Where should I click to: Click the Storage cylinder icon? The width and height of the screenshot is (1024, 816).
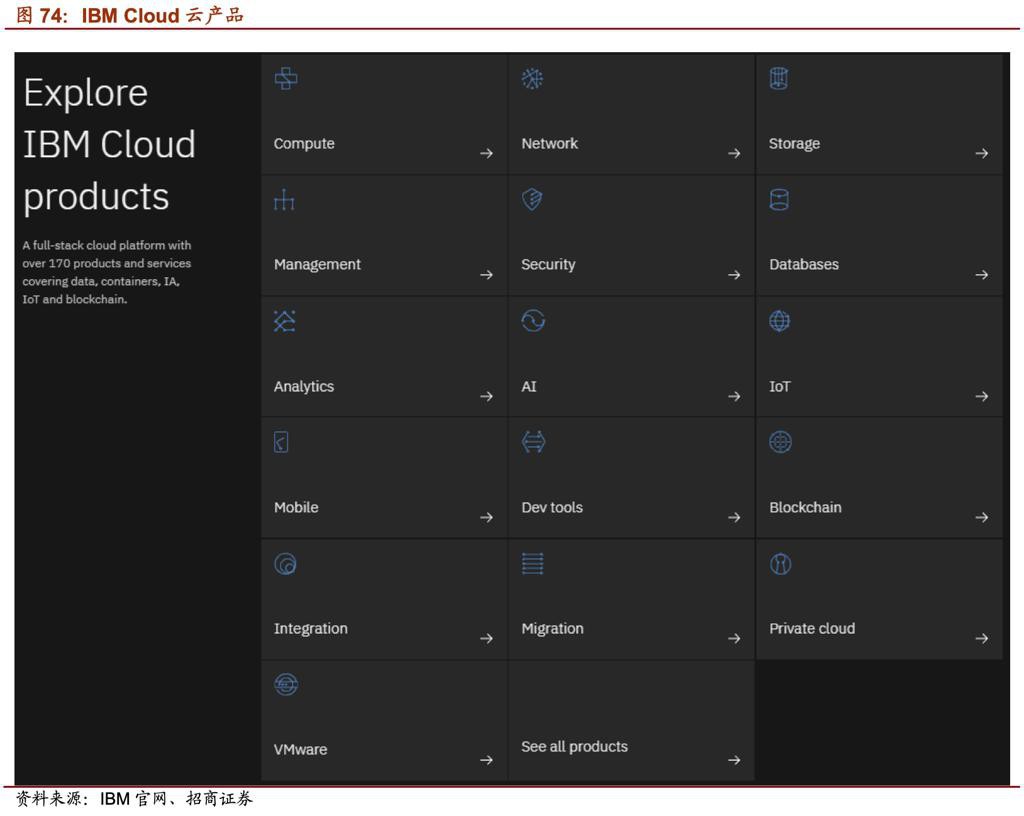[780, 79]
